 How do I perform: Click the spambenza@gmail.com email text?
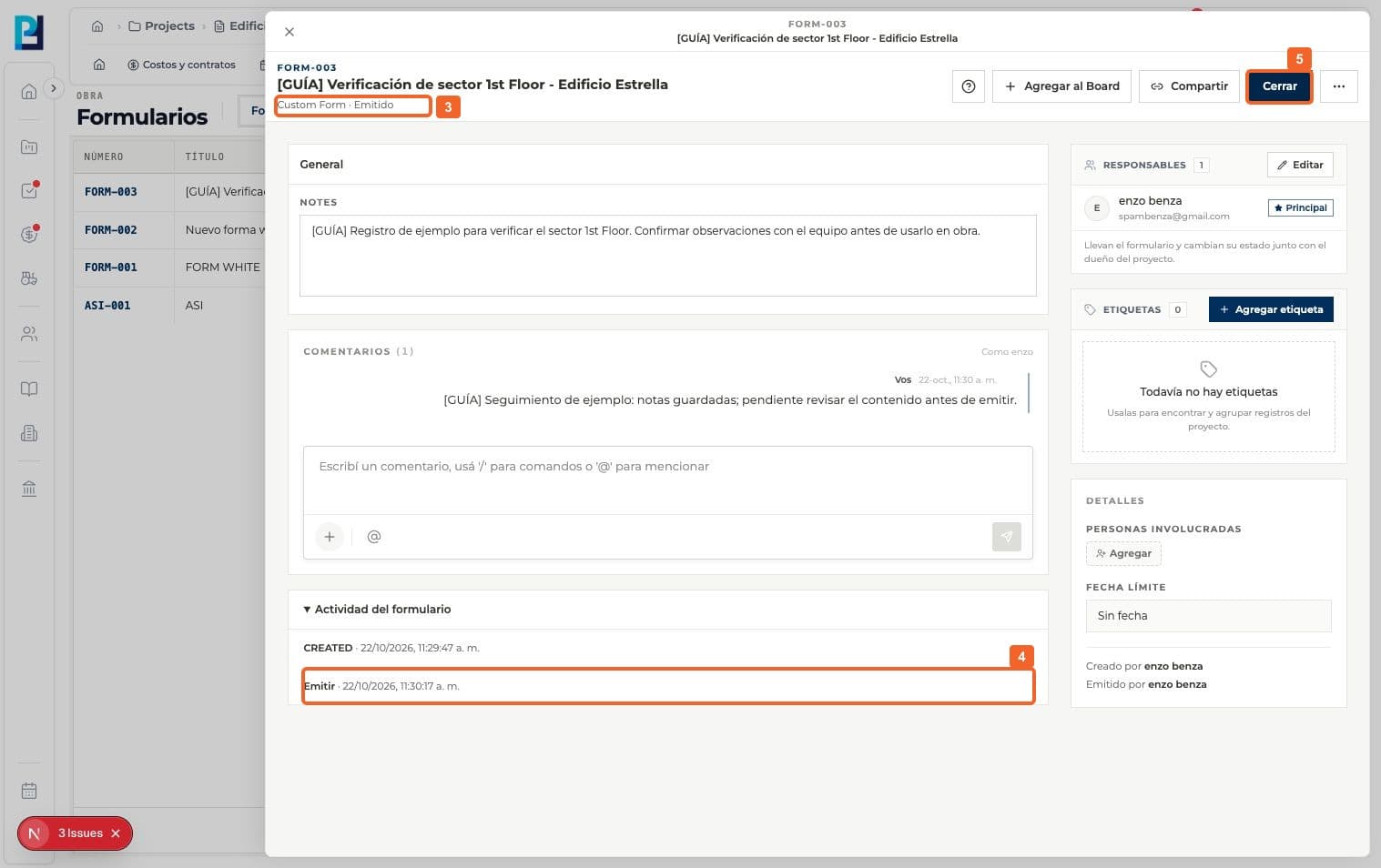(1173, 217)
